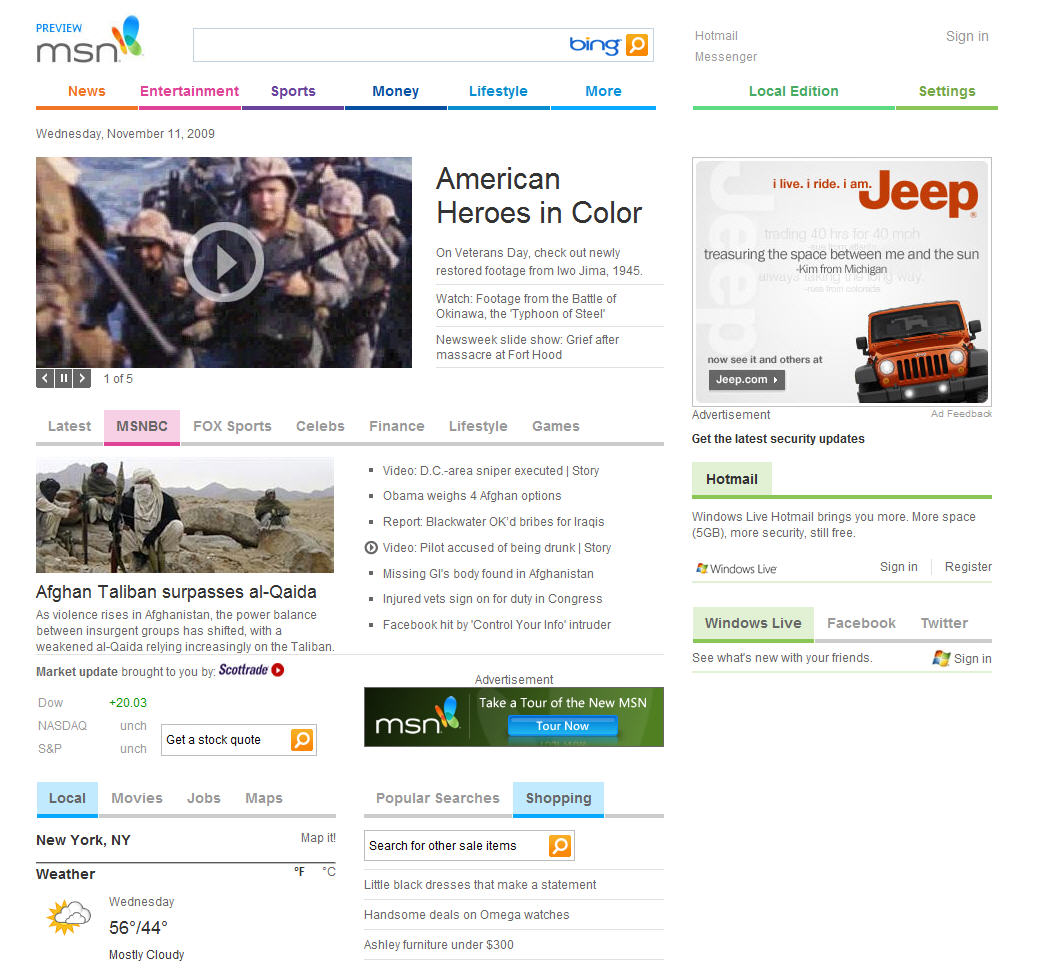This screenshot has width=1055, height=968.
Task: Open Ashley furniture under $300 link
Action: tap(439, 944)
